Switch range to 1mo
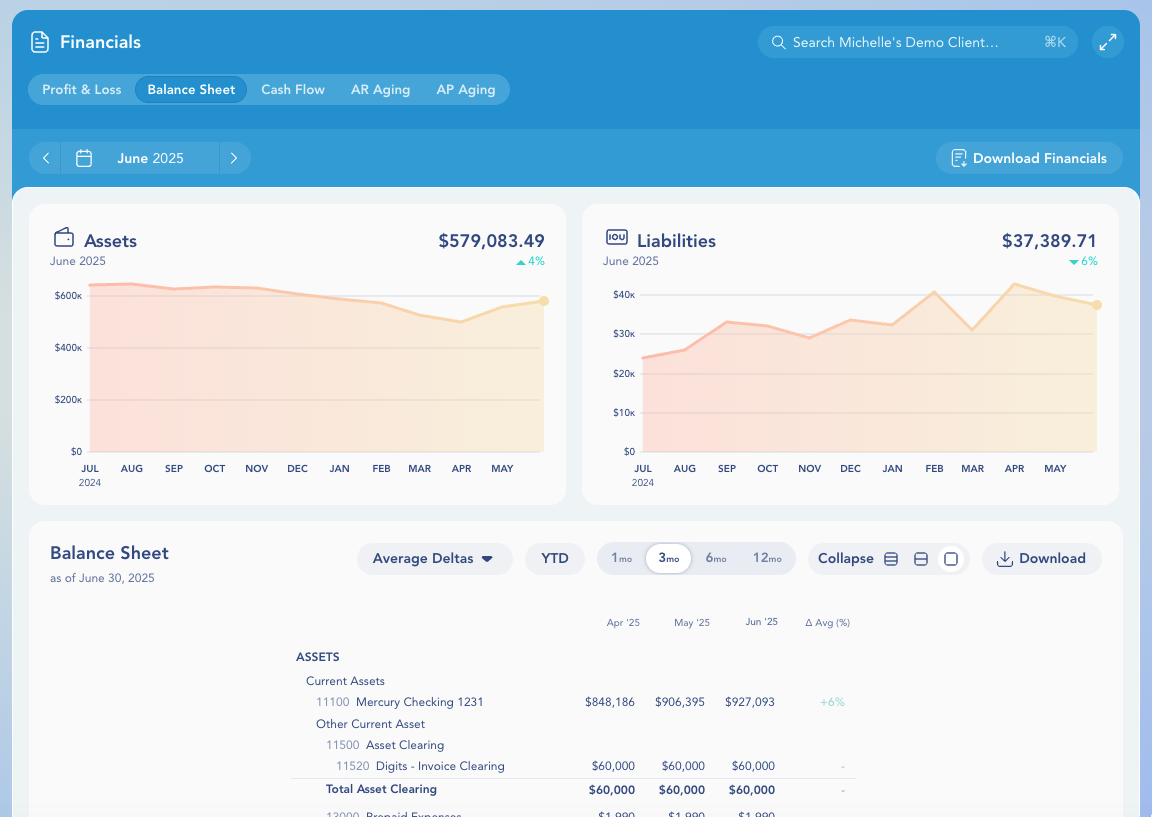Image resolution: width=1152 pixels, height=817 pixels. 622,559
